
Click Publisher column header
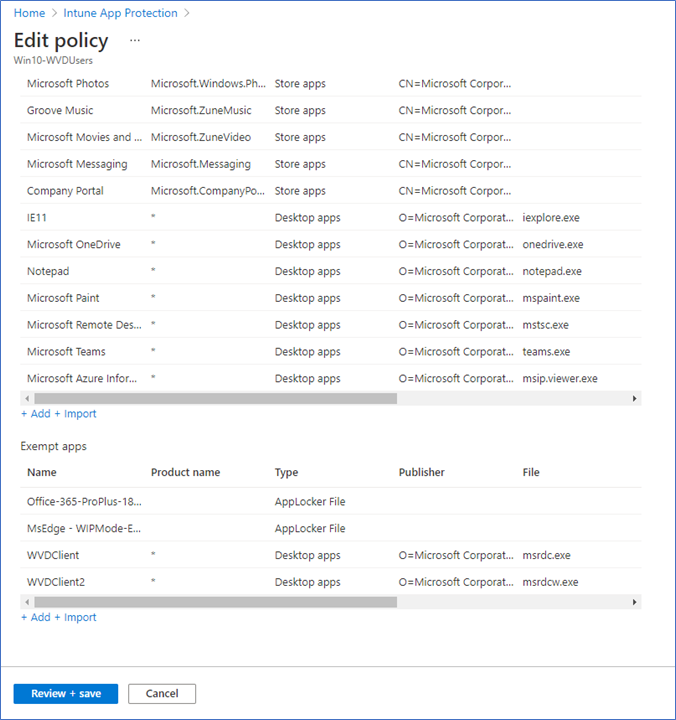point(422,472)
